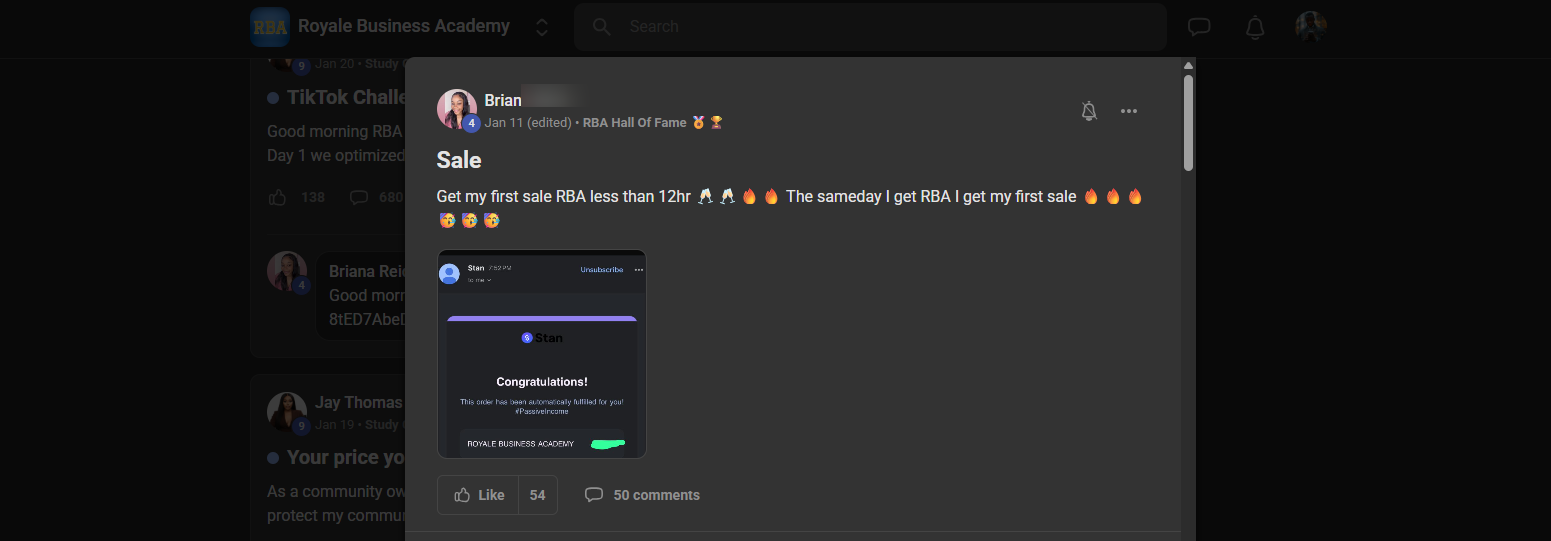View the 54 likes count

[x=538, y=495]
